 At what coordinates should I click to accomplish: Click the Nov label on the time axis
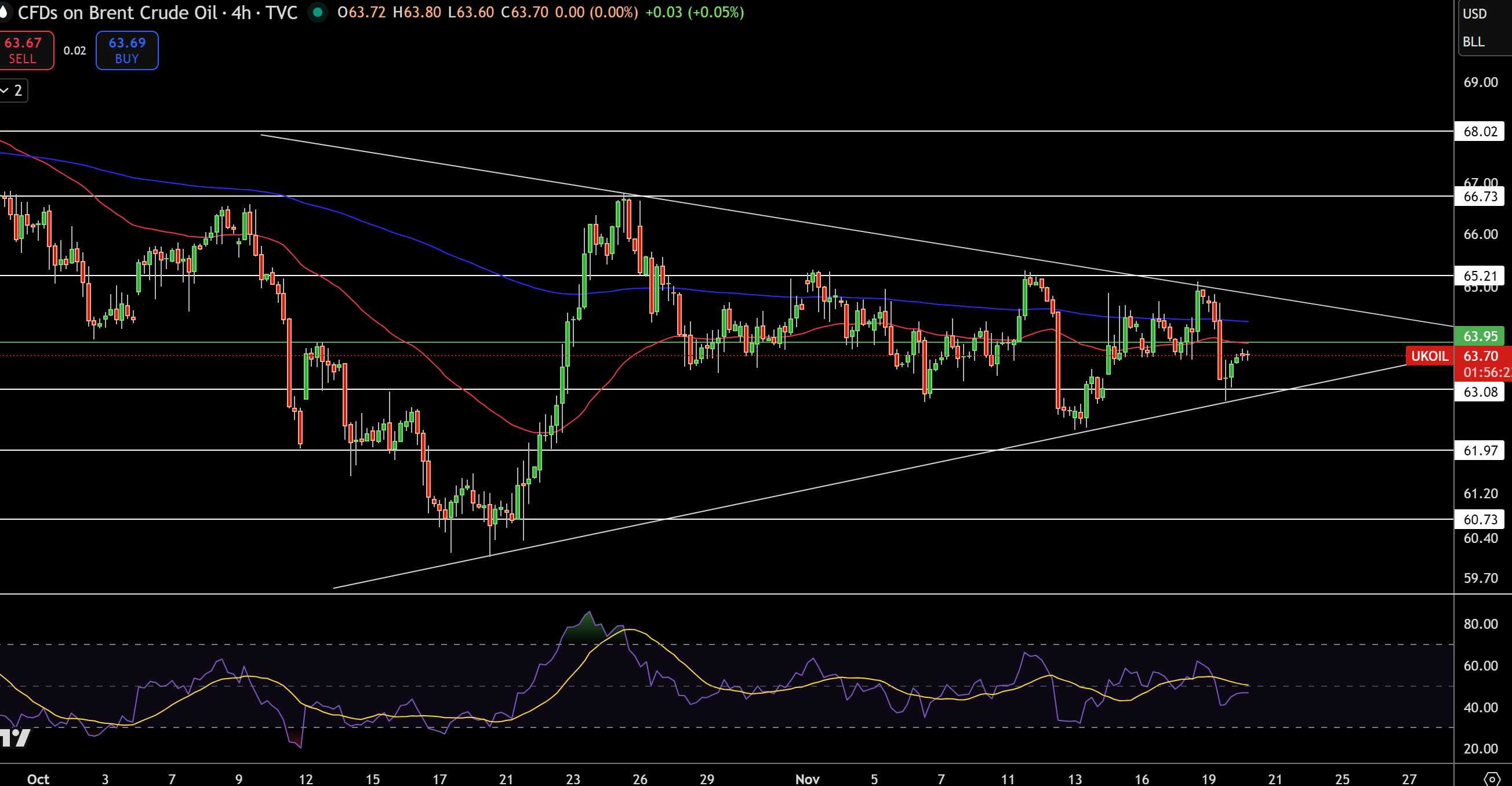(808, 779)
